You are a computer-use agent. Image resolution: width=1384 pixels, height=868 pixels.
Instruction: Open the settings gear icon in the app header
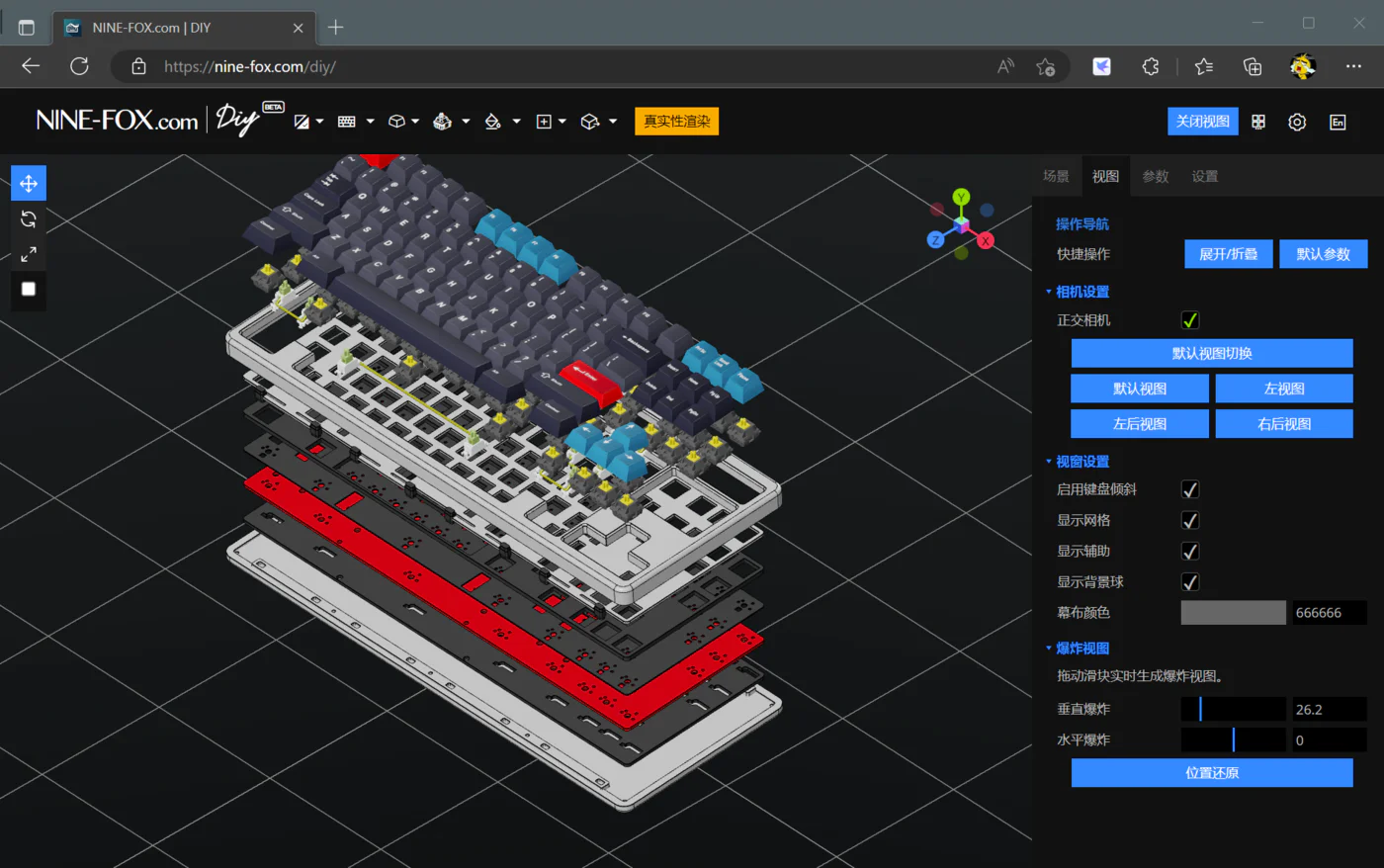coord(1297,122)
